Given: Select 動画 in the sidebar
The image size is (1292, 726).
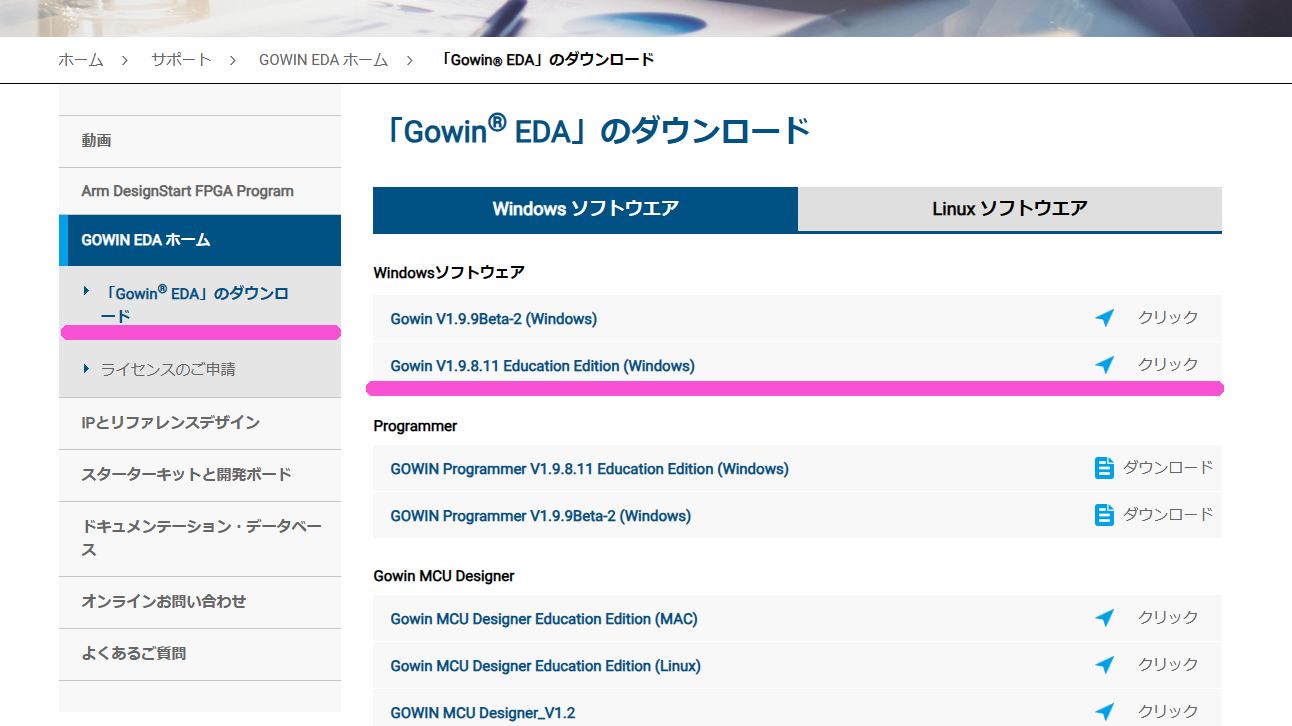Looking at the screenshot, I should tap(200, 141).
